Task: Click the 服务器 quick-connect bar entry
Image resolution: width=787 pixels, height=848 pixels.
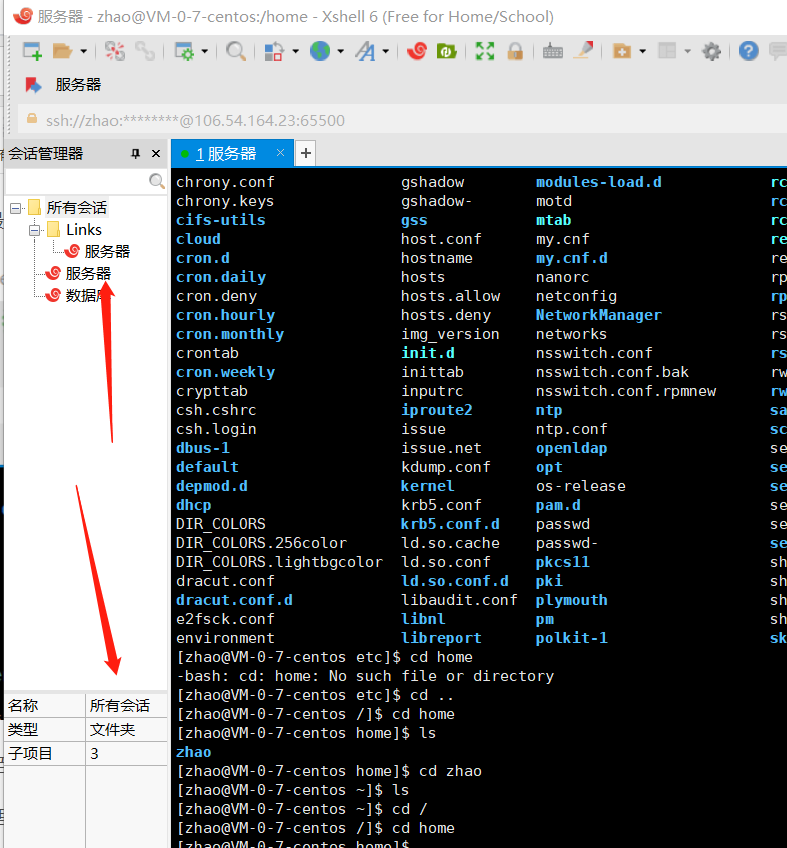Action: (78, 85)
